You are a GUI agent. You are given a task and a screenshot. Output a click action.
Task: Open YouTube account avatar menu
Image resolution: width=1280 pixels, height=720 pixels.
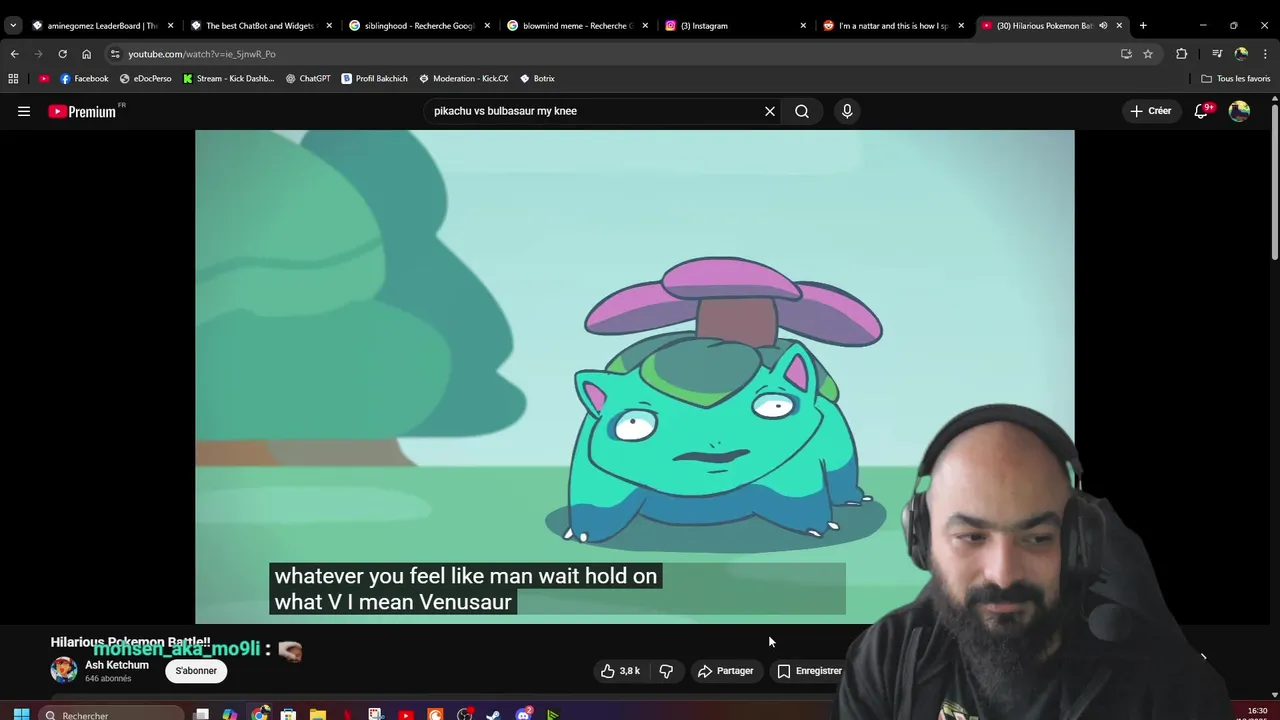pos(1240,111)
